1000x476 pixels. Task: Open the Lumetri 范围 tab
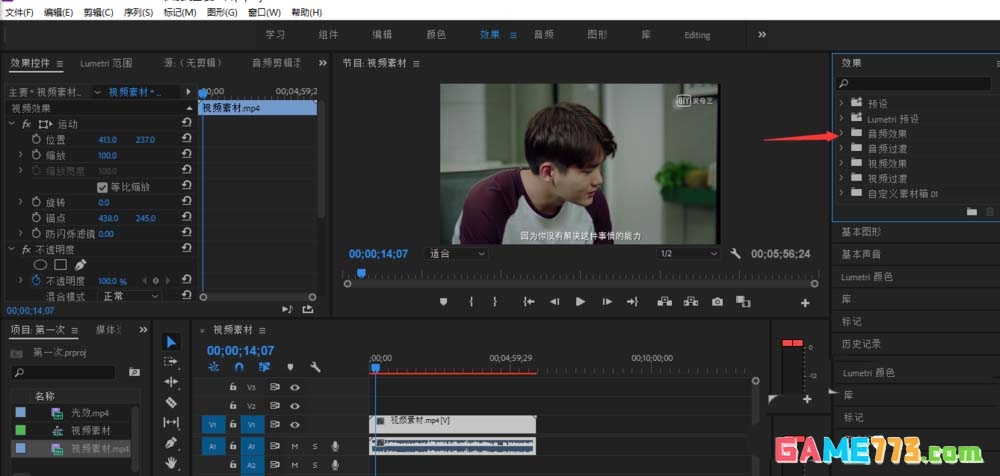click(x=107, y=63)
